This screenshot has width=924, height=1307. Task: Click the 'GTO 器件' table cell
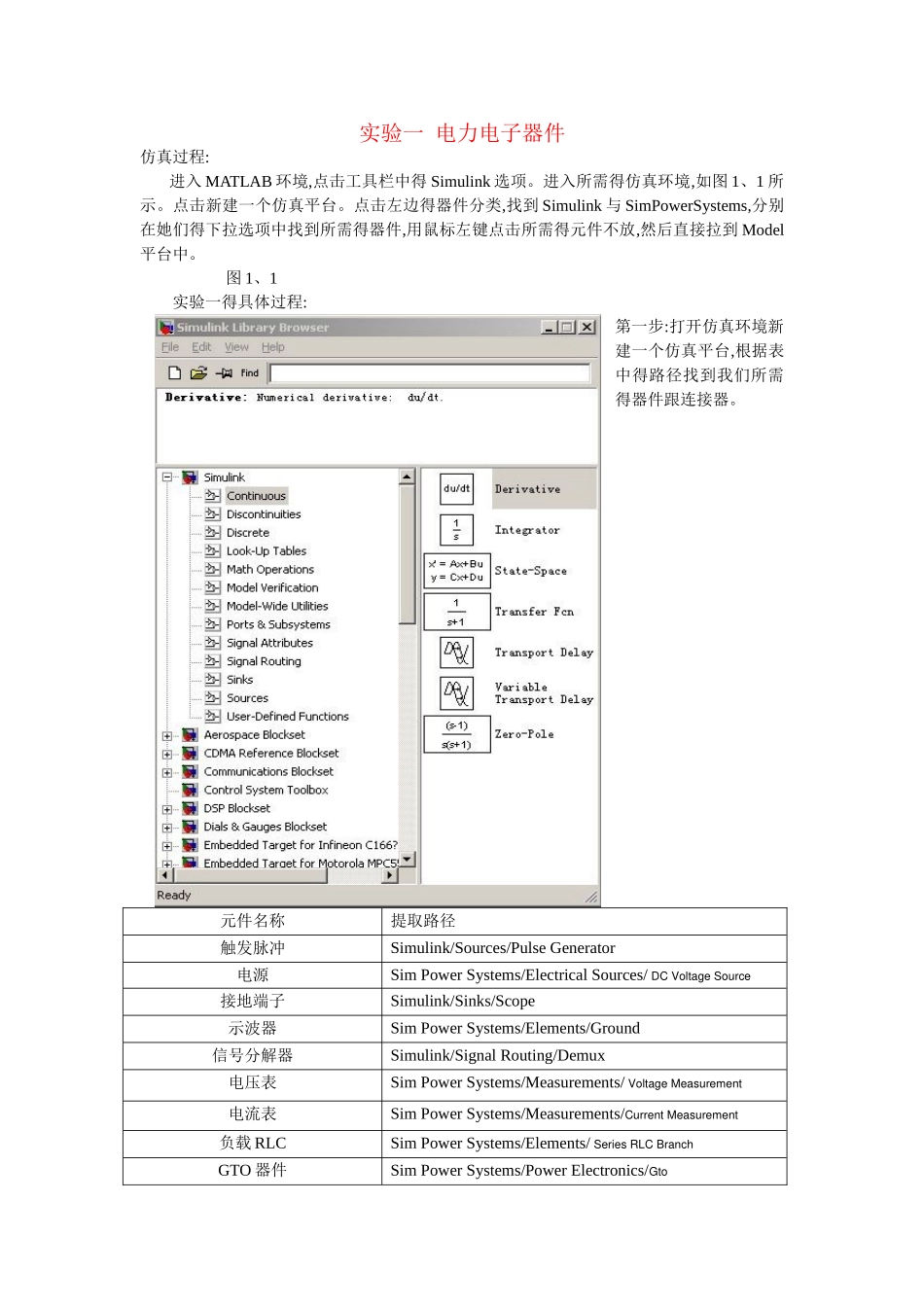coord(252,1171)
